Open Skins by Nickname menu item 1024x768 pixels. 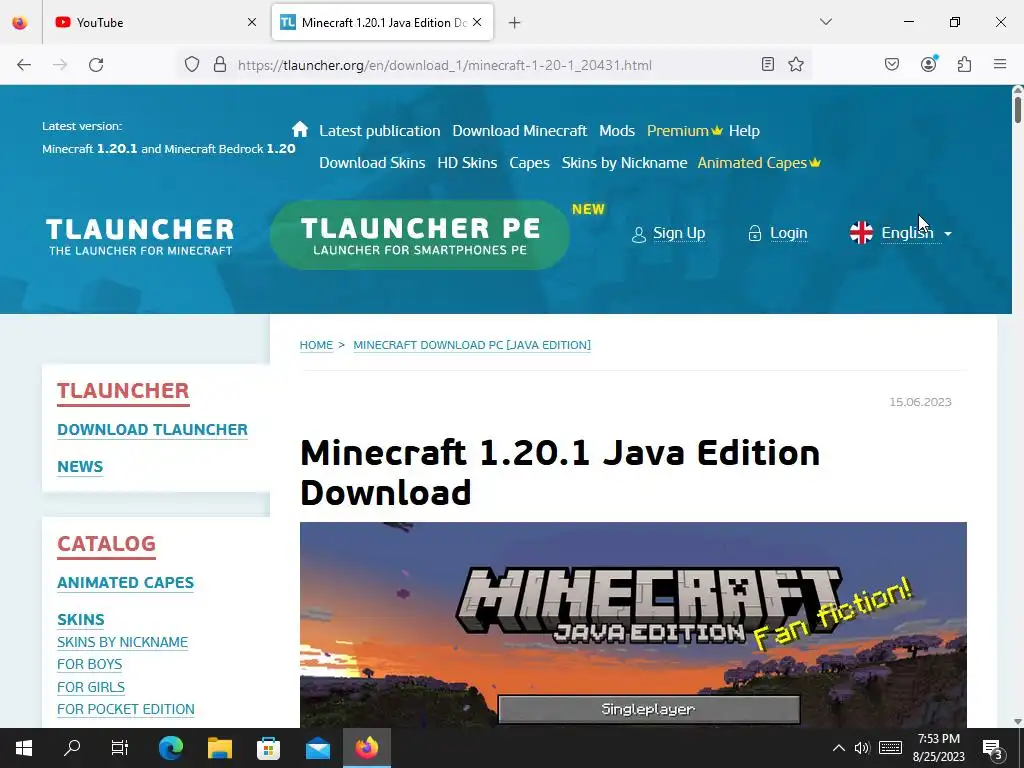point(624,163)
